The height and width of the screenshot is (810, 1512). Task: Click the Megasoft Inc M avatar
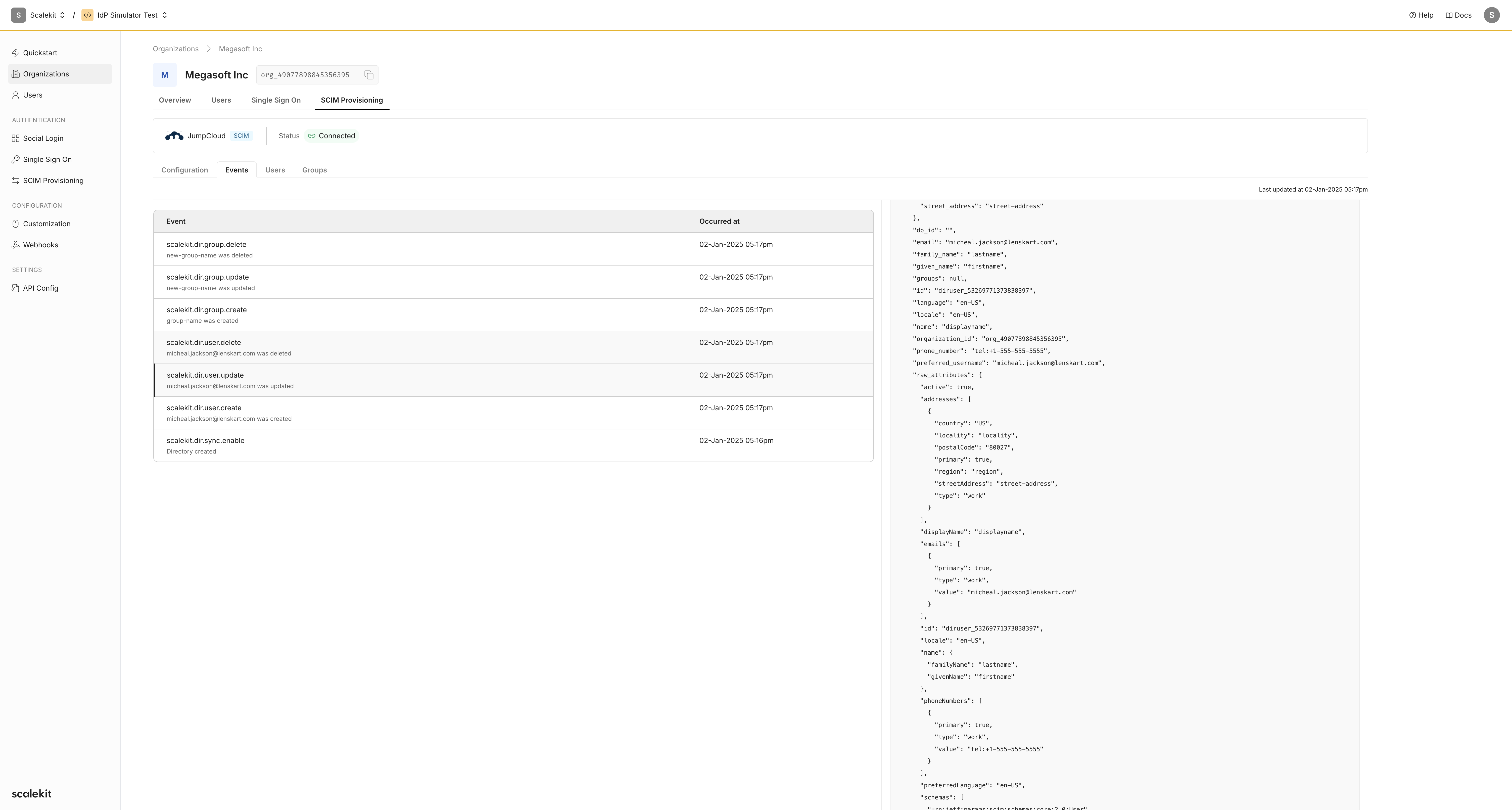(165, 75)
